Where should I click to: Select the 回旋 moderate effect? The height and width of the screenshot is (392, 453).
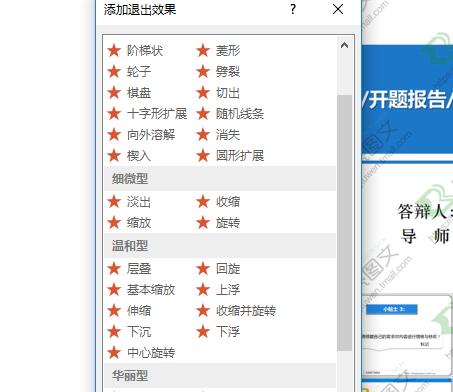coord(218,269)
